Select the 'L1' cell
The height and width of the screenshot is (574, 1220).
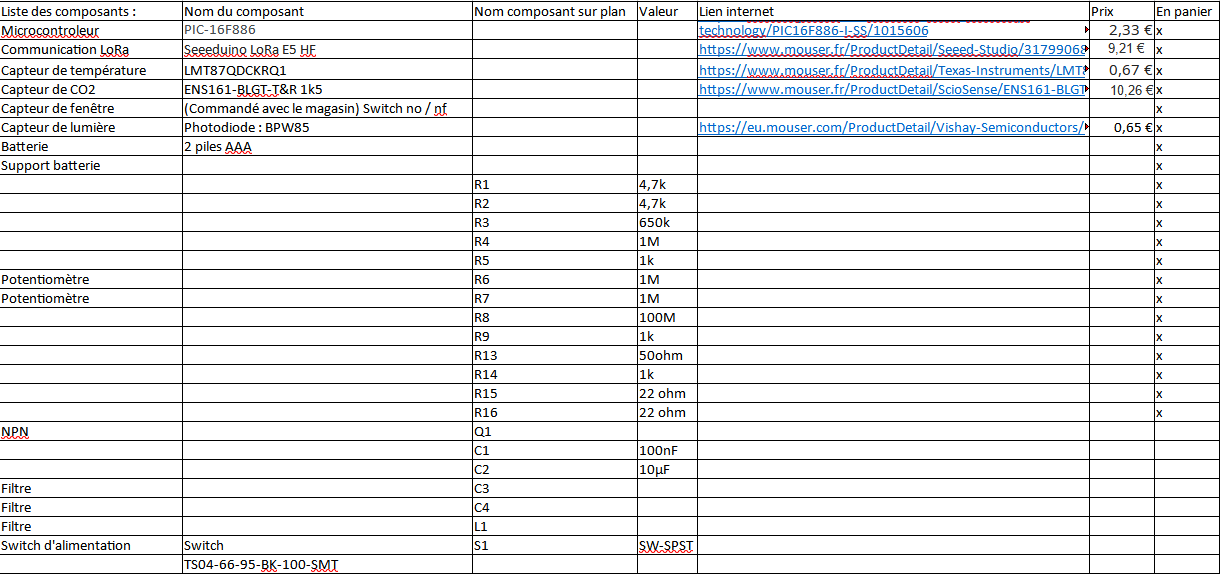click(x=554, y=526)
